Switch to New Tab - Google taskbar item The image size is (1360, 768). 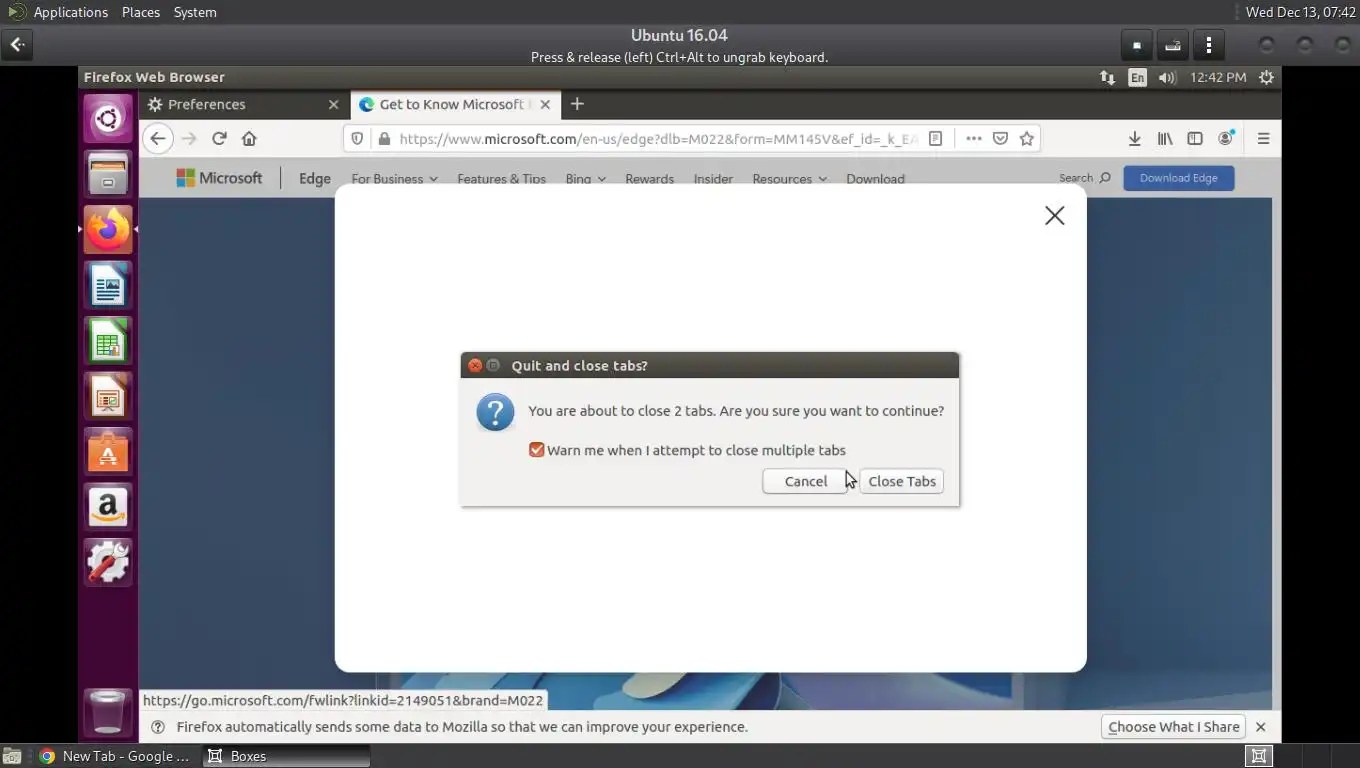click(x=115, y=756)
